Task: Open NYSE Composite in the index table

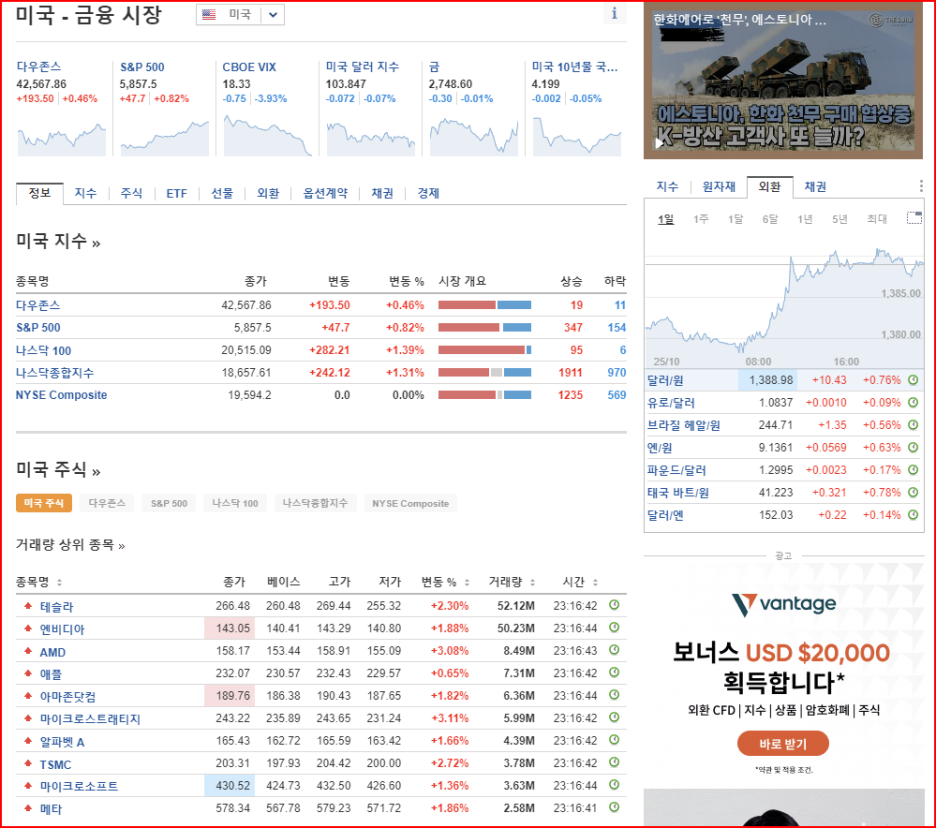Action: click(61, 395)
